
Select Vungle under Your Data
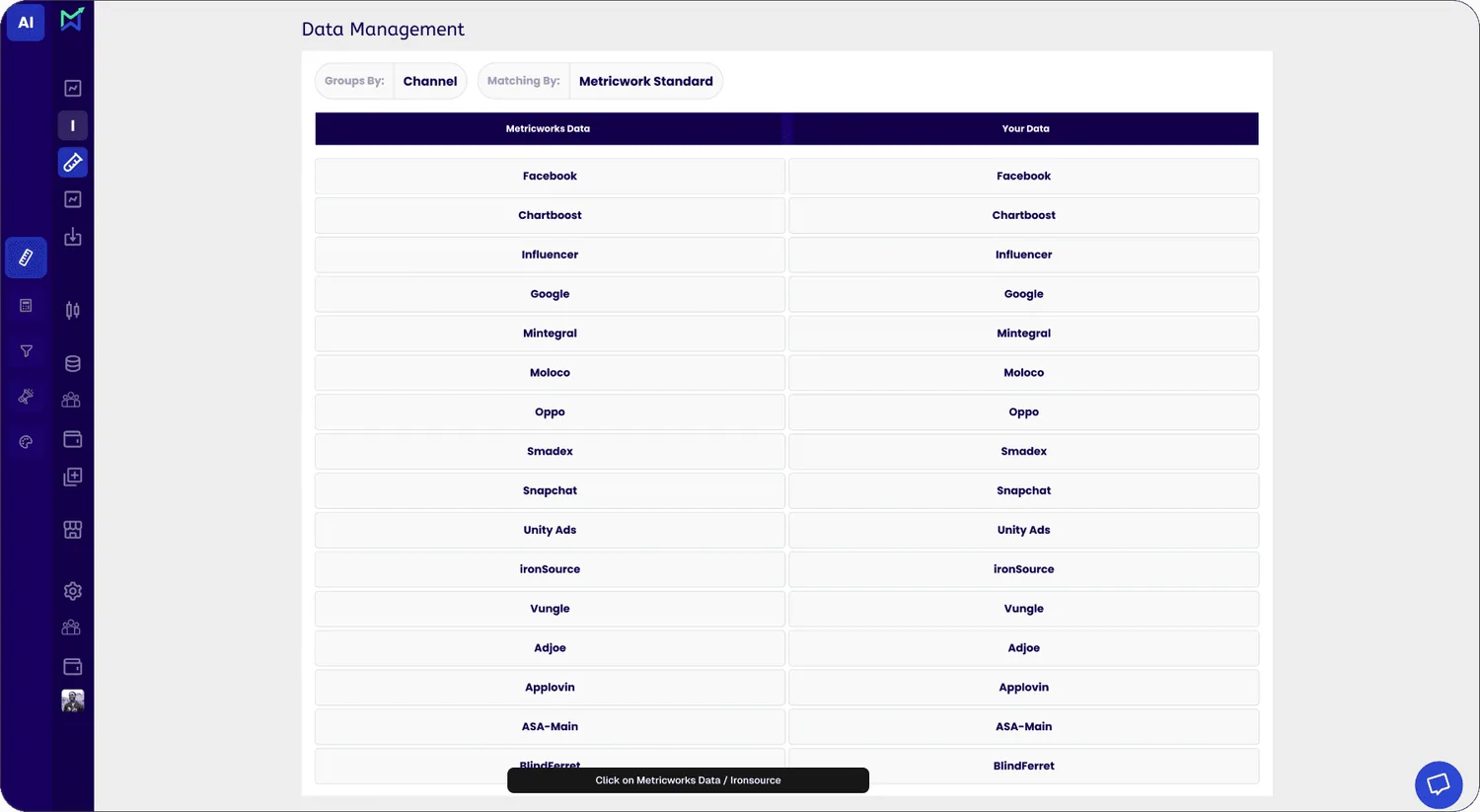pos(1023,609)
